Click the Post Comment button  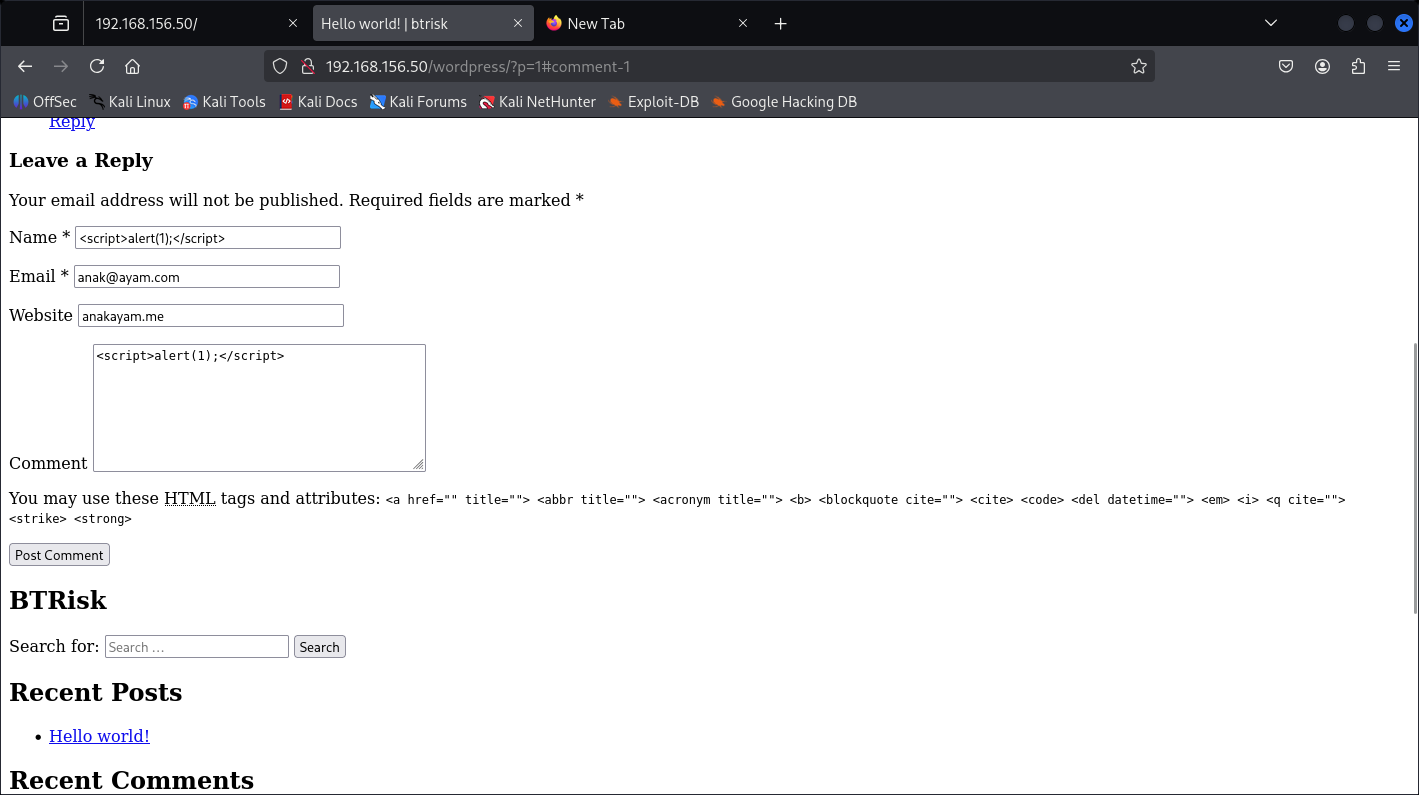(59, 555)
